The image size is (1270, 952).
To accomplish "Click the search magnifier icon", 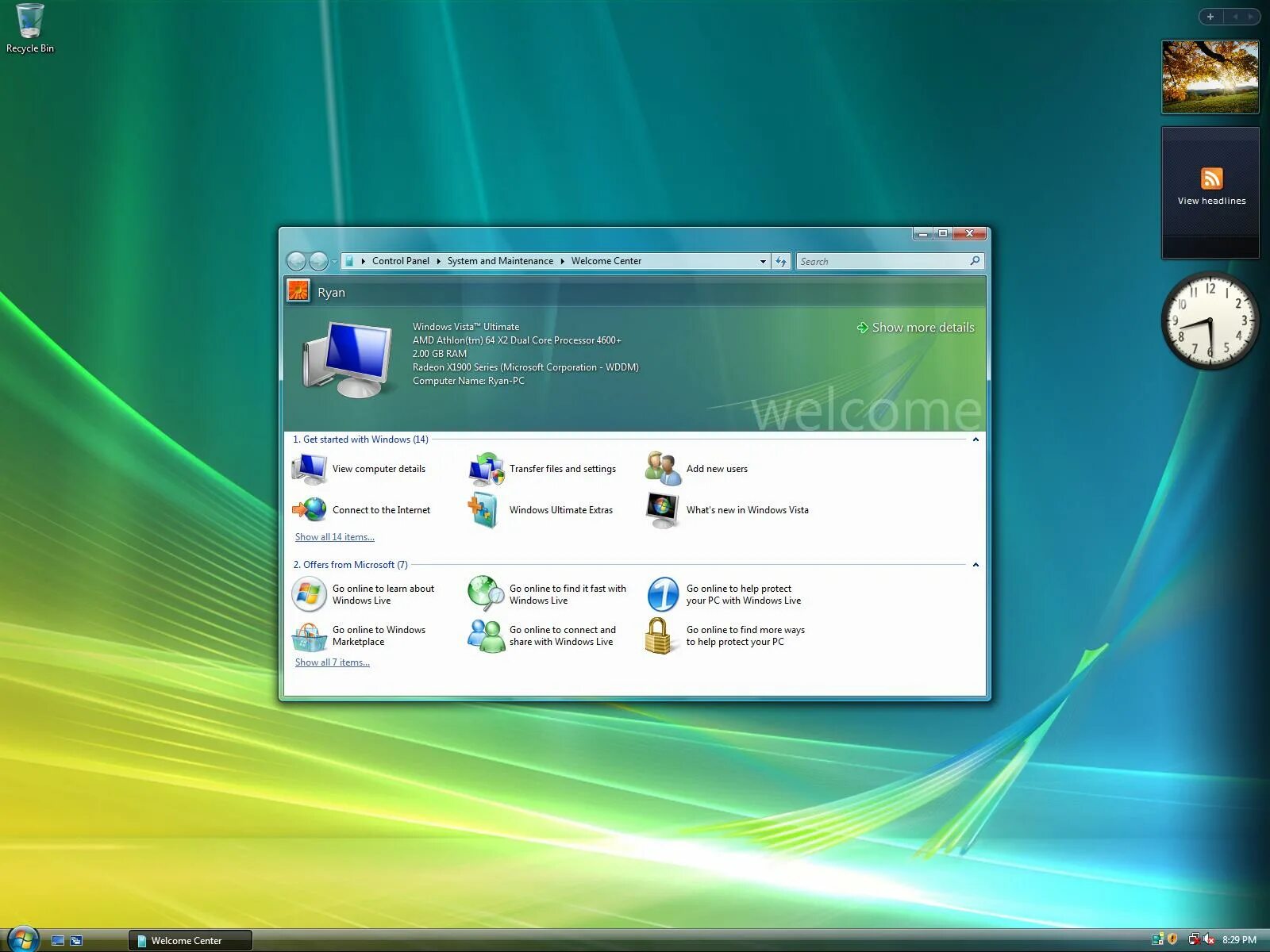I will pos(975,260).
